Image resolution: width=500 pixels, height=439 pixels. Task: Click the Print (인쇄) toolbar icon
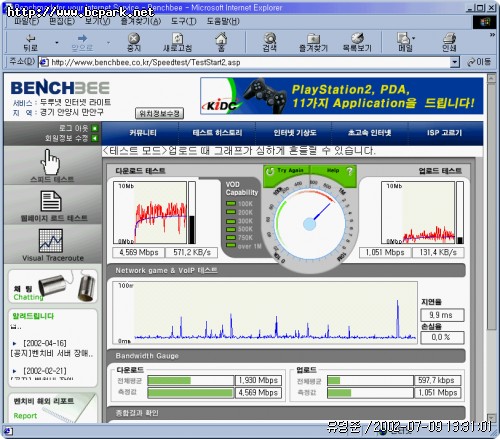click(x=449, y=38)
